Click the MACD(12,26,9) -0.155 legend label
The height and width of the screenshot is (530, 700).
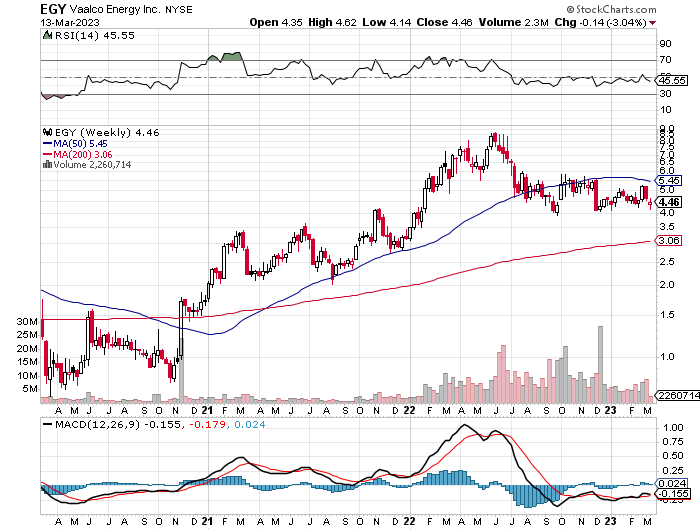pyautogui.click(x=118, y=424)
